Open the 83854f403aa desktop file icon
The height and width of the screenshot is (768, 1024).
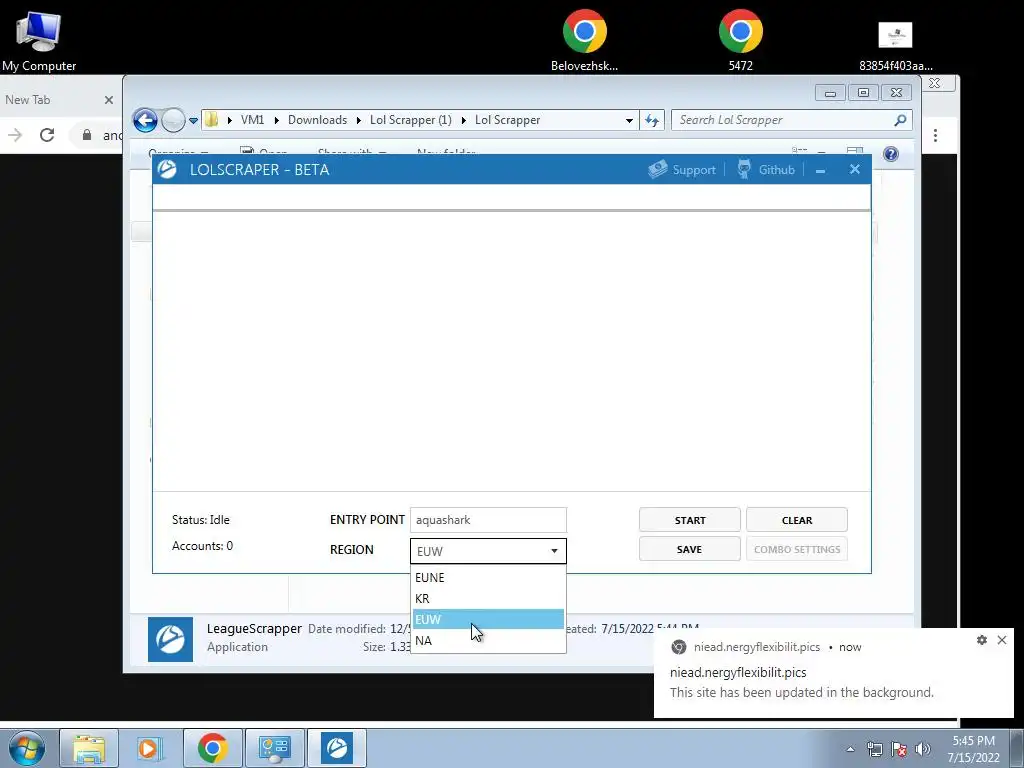[895, 43]
